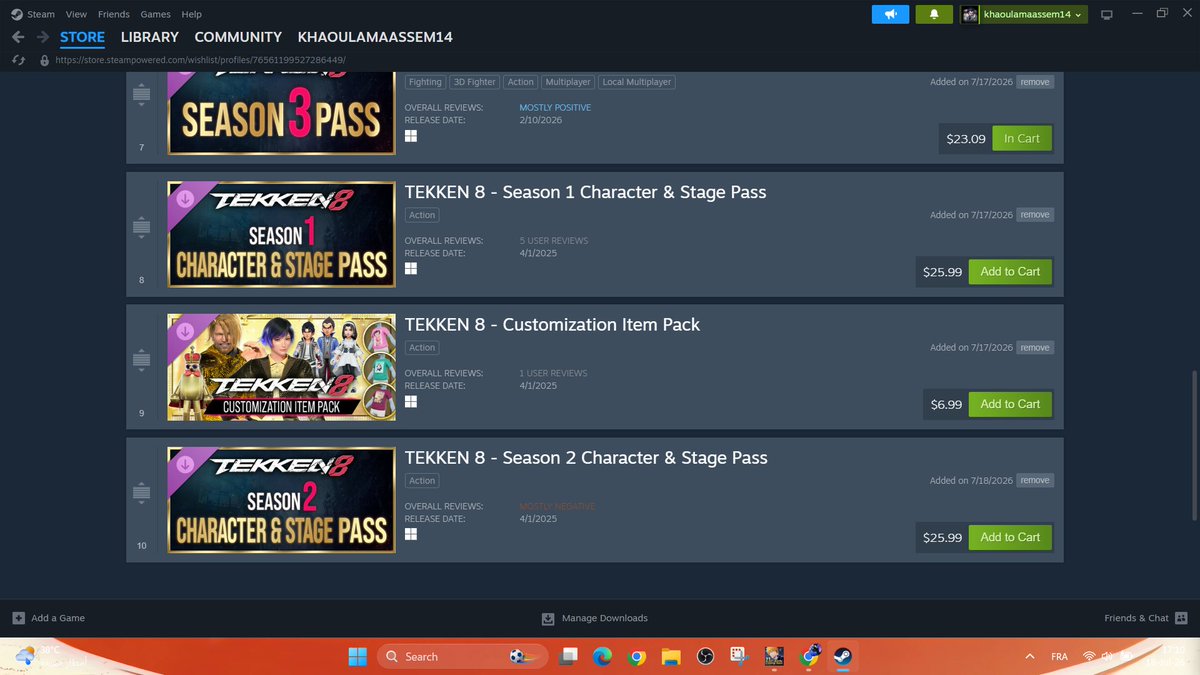Open the Friends menu
The height and width of the screenshot is (675, 1200).
[114, 14]
